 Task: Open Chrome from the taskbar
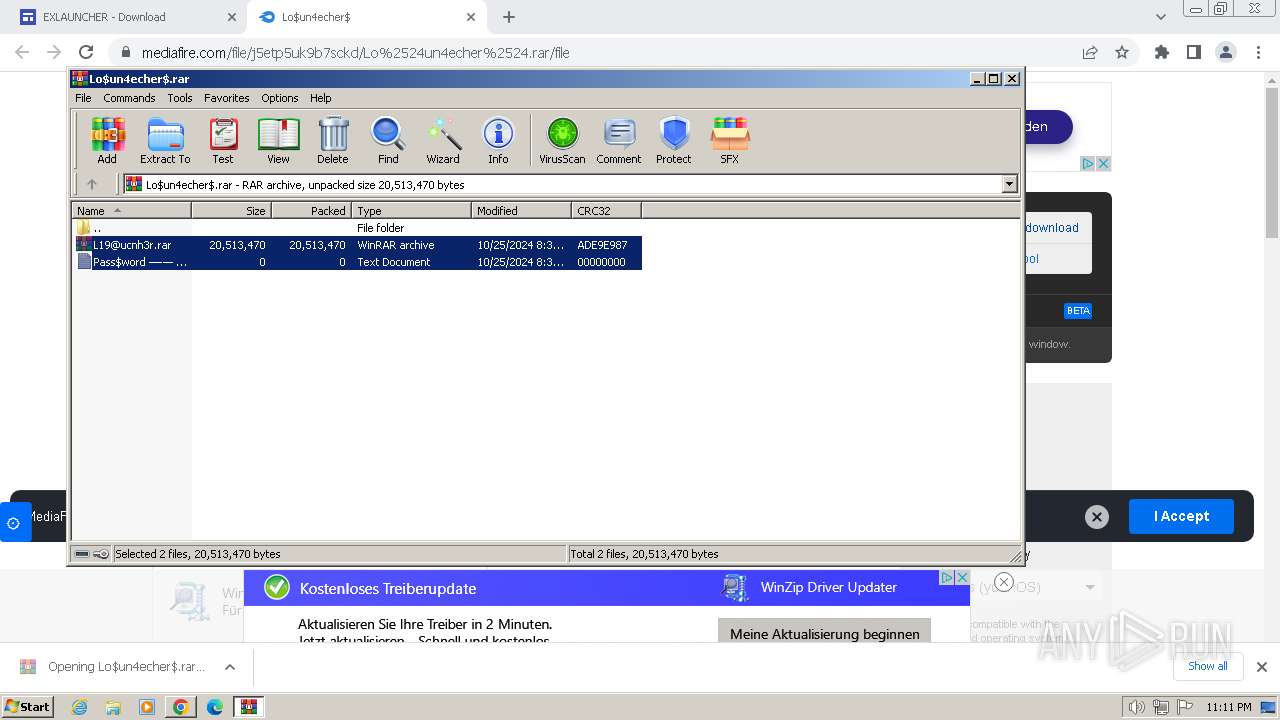[x=181, y=707]
